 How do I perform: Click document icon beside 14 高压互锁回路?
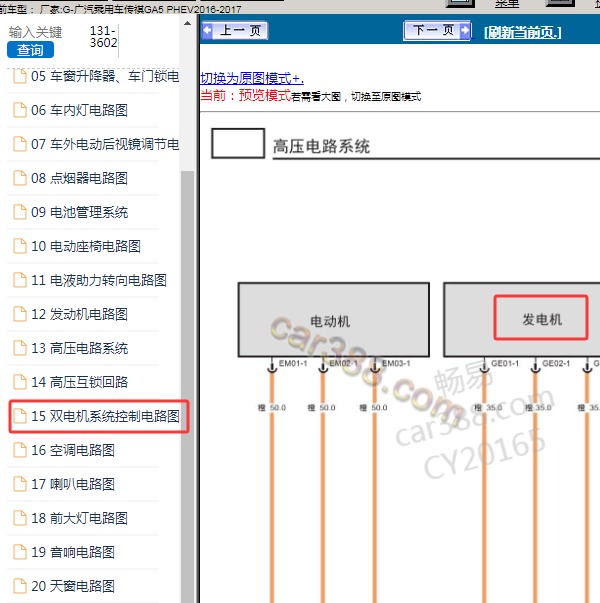[x=20, y=381]
